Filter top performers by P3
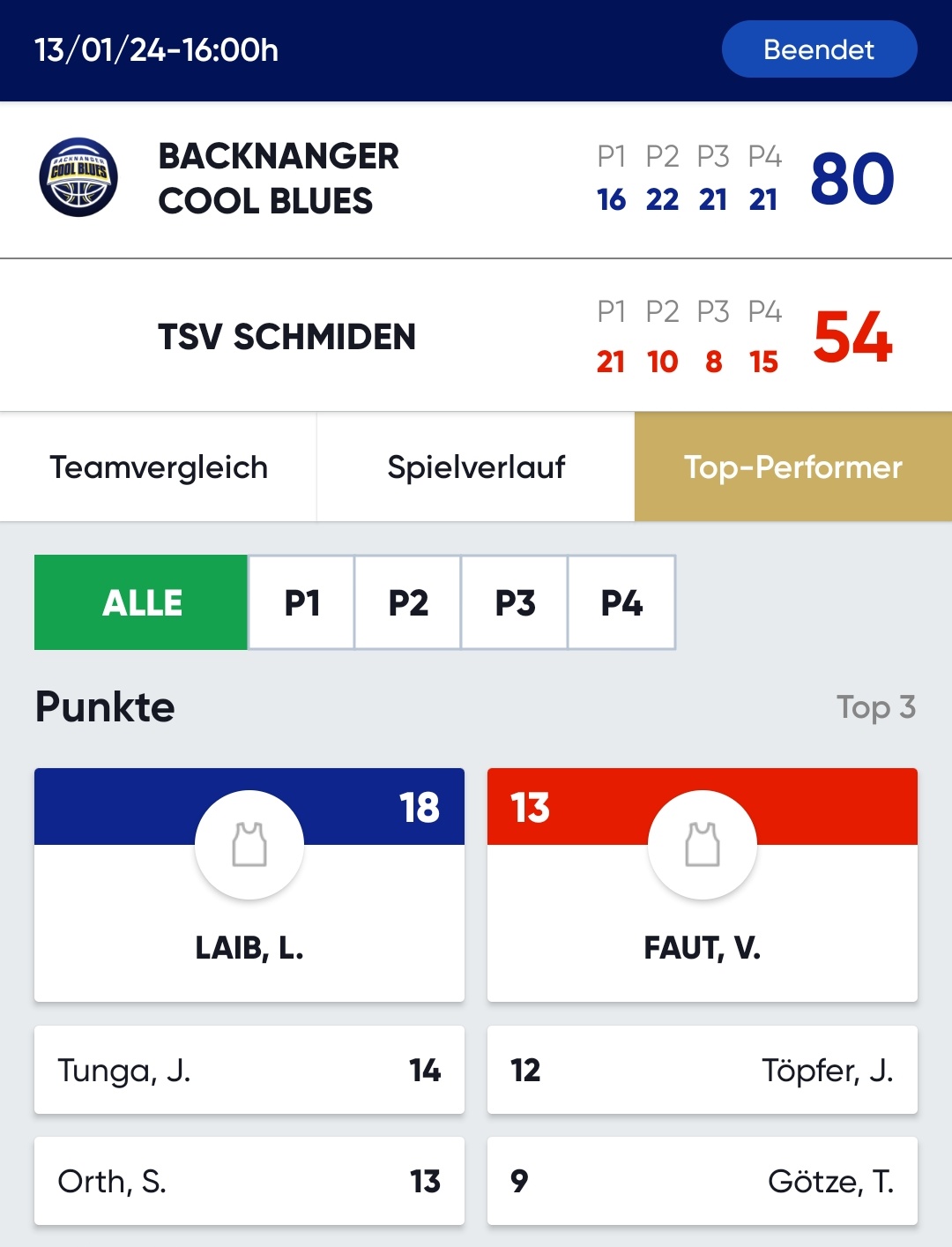This screenshot has height=1247, width=952. coord(515,602)
